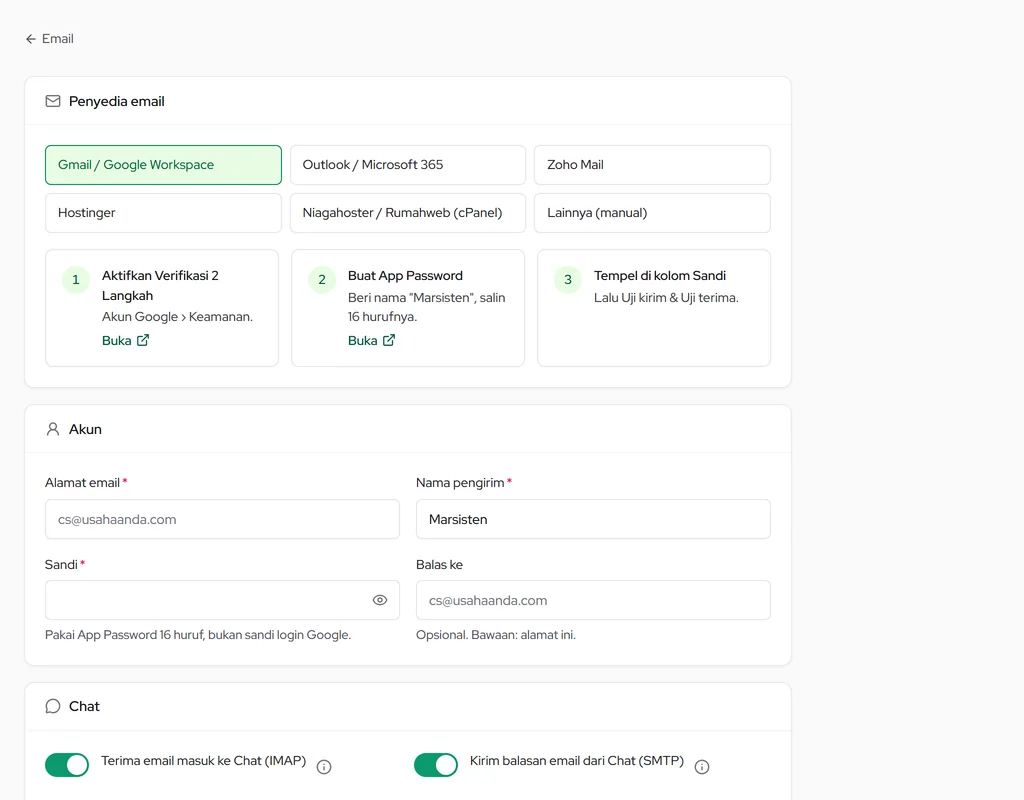The height and width of the screenshot is (800, 1024).
Task: Focus the Sandi password field
Action: point(222,600)
